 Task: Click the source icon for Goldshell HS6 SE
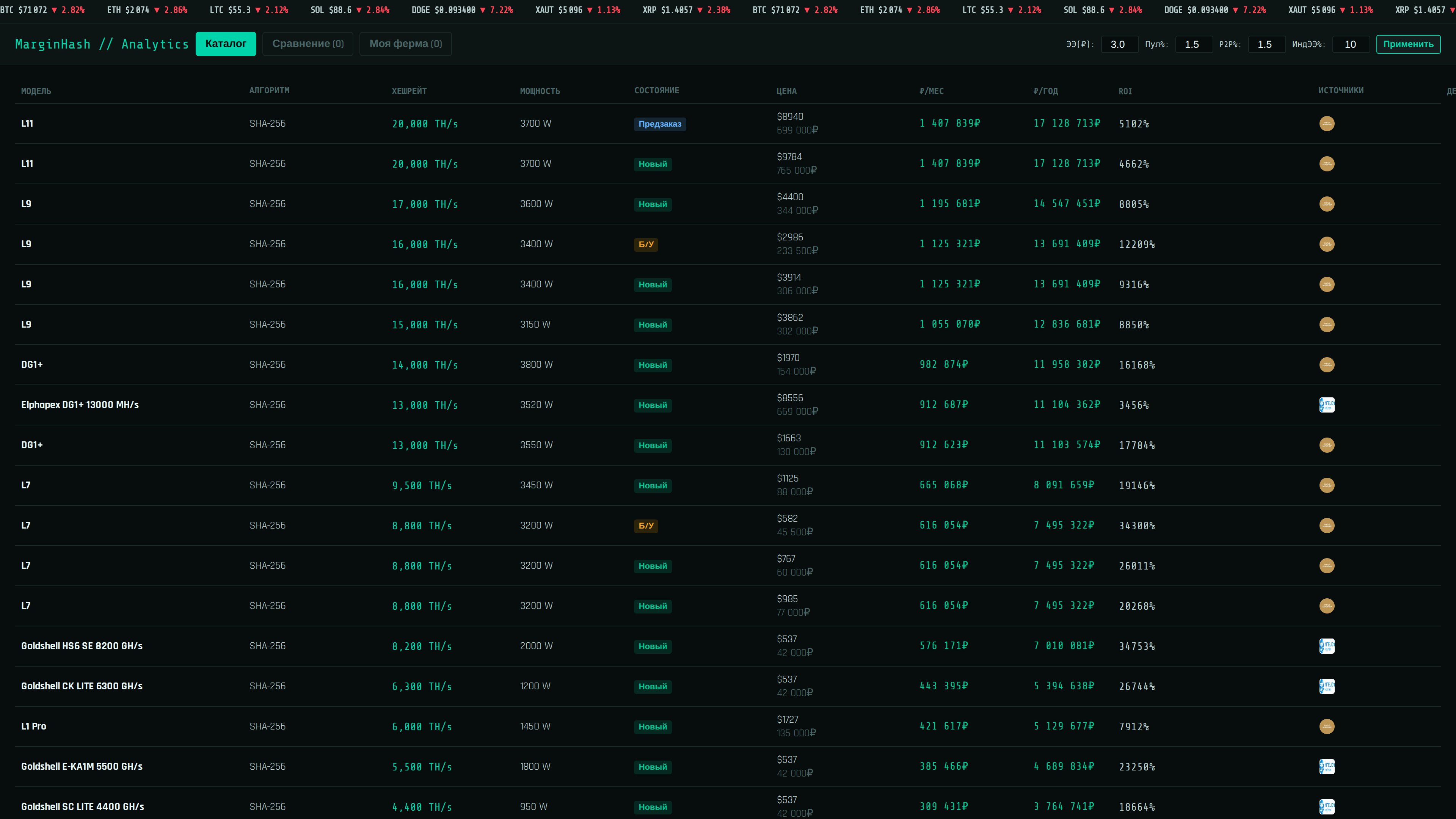(1327, 646)
